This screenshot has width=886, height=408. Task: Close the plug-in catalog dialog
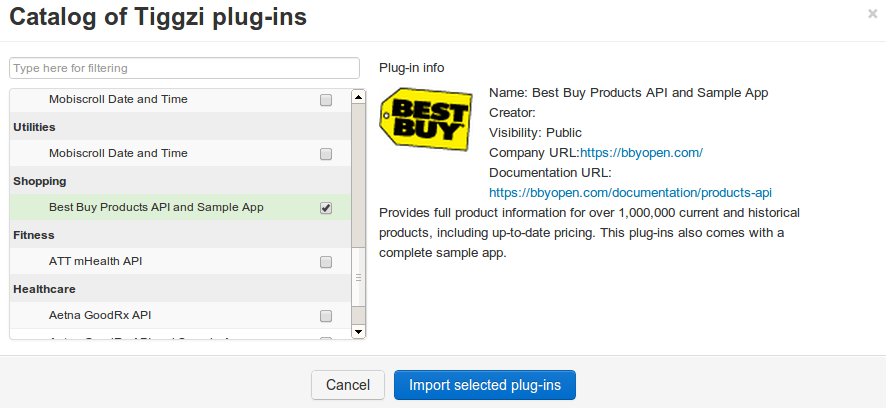872,14
